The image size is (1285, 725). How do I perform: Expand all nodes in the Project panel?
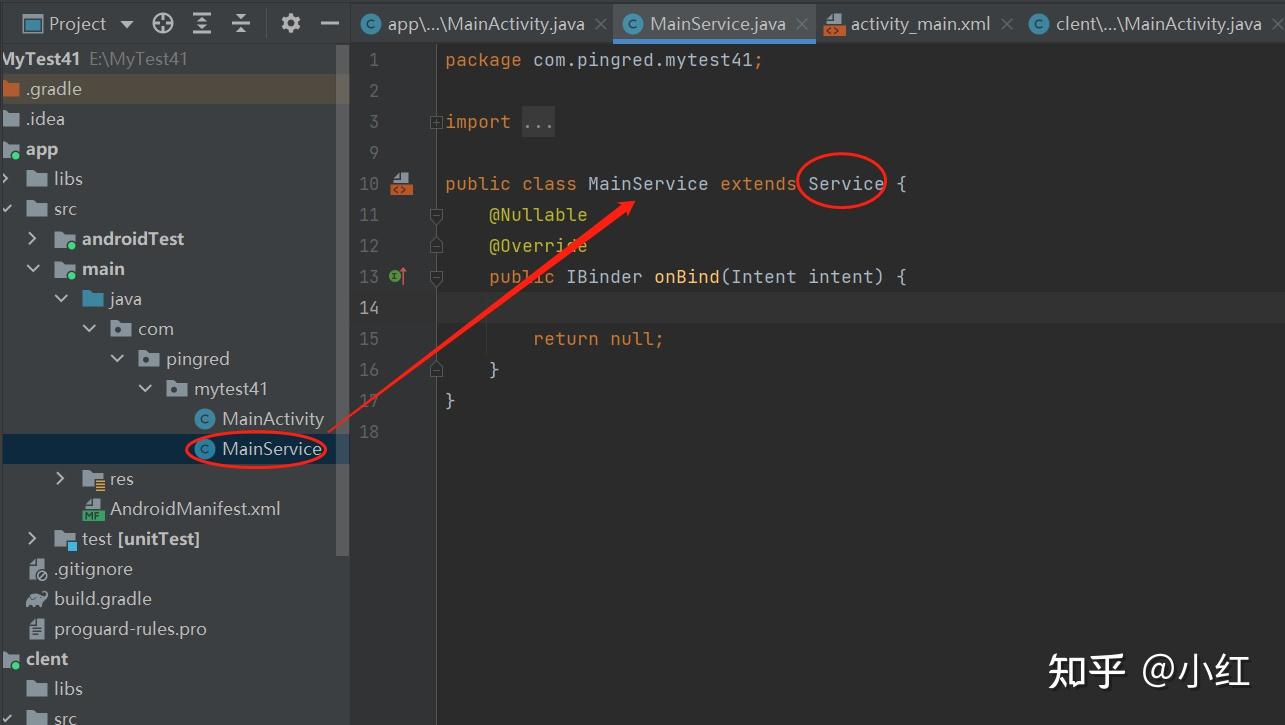tap(202, 24)
